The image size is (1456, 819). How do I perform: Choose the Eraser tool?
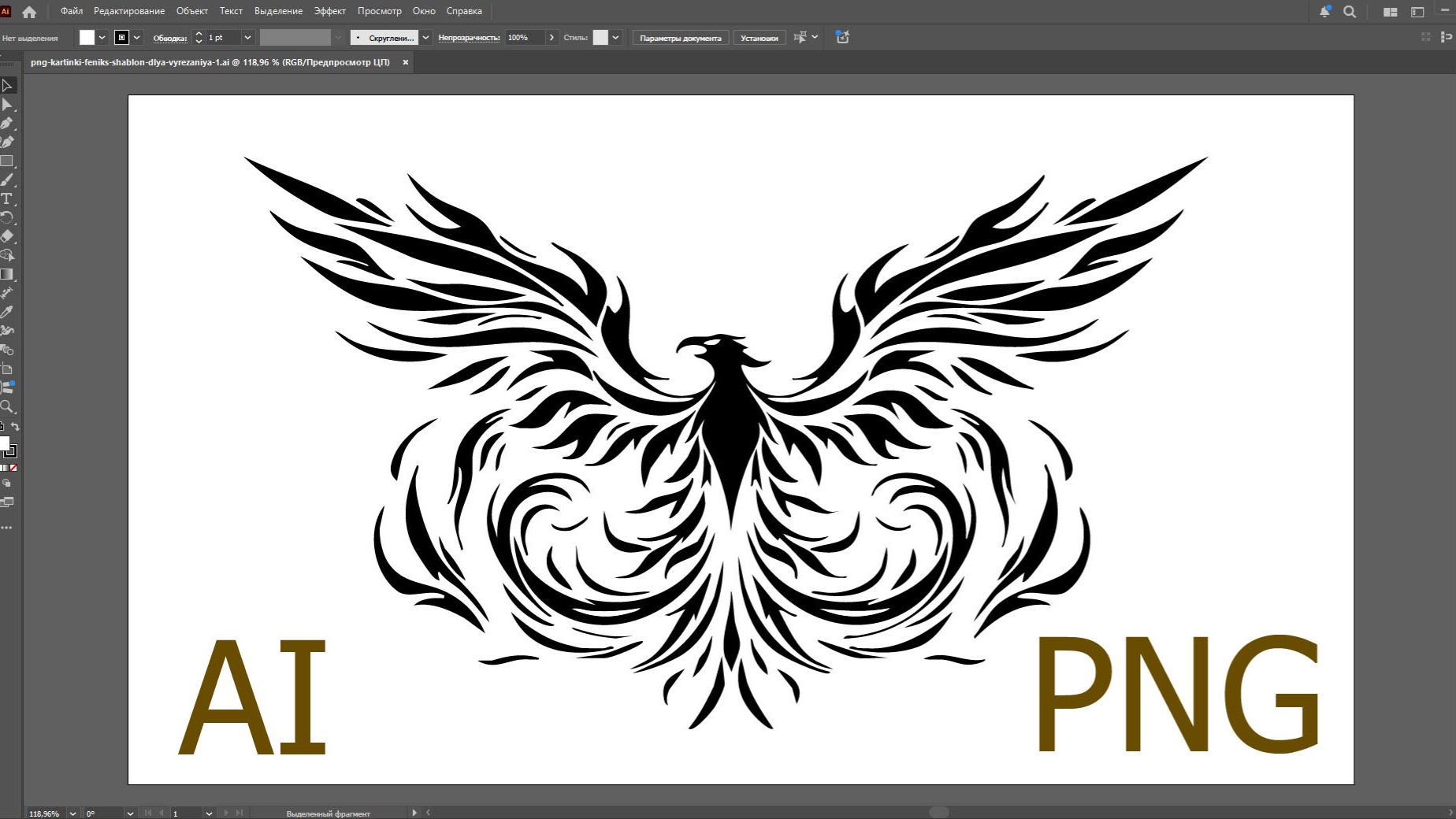7,236
